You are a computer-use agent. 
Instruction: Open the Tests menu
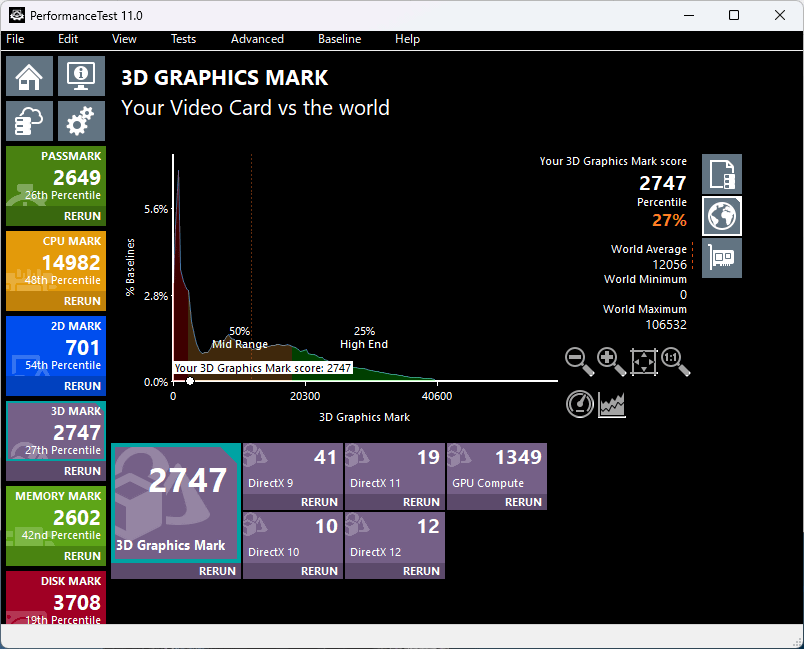[183, 39]
